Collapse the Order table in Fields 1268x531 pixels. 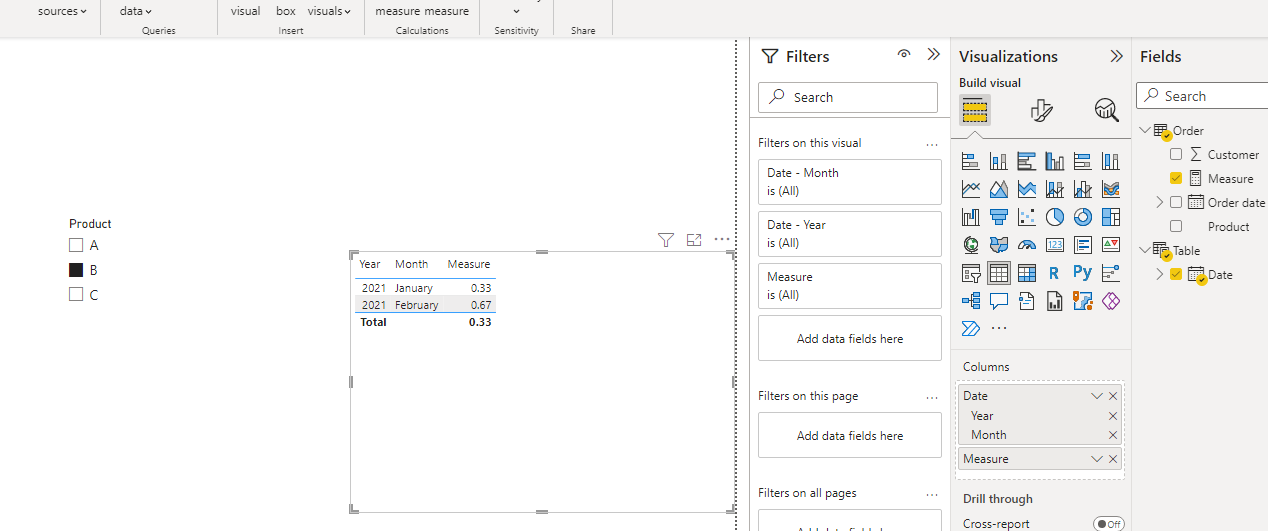click(x=1145, y=130)
